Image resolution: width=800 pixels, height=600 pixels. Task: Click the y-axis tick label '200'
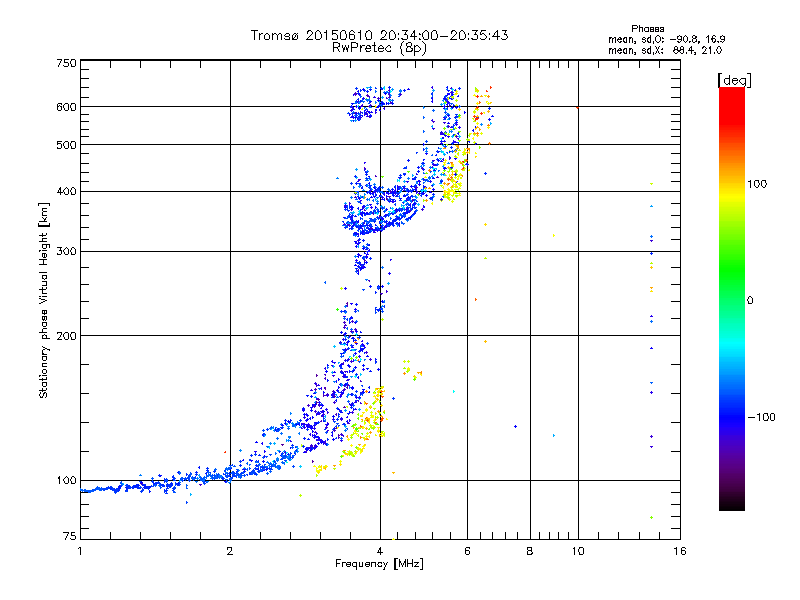click(66, 336)
